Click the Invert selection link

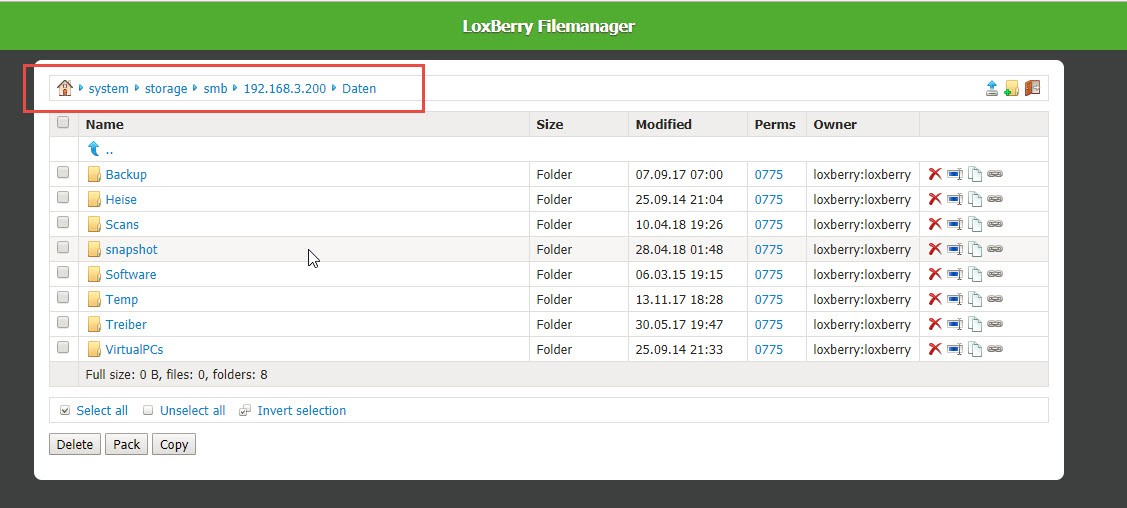pos(302,410)
